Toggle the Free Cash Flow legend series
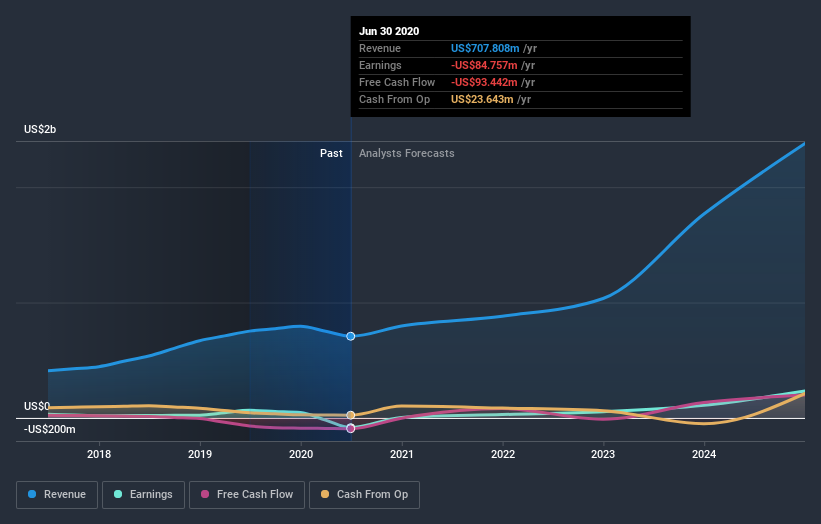The width and height of the screenshot is (821, 524). (247, 495)
